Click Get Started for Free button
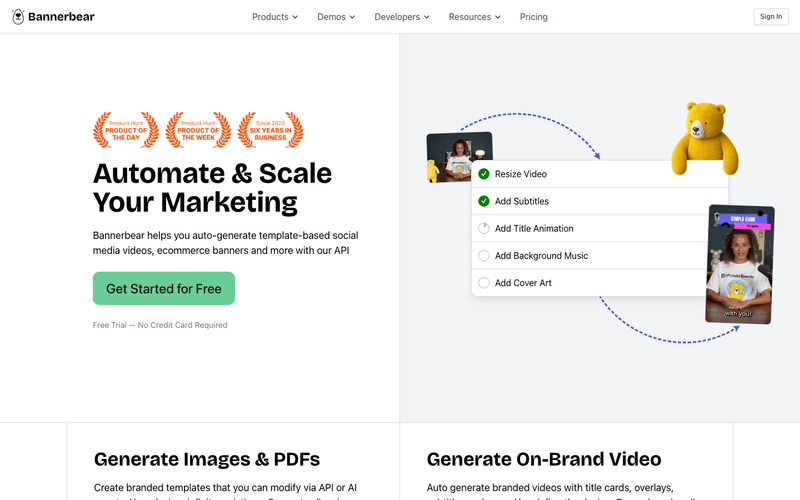The height and width of the screenshot is (500, 800). click(x=164, y=288)
